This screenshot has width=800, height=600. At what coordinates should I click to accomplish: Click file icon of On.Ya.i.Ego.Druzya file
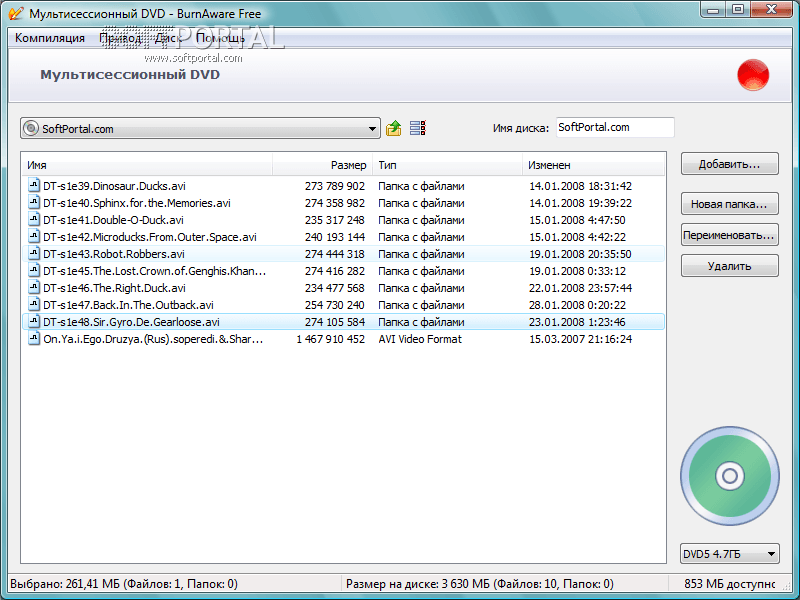[x=34, y=338]
